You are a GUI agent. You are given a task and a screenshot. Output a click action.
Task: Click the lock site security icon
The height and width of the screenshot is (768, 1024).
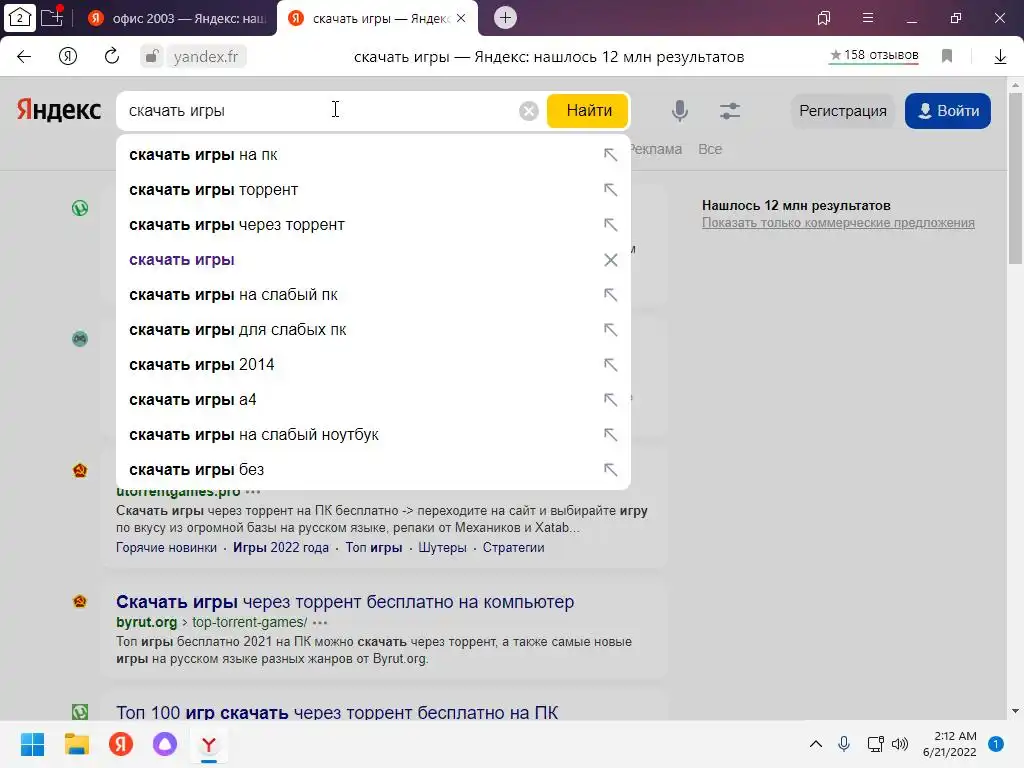[152, 57]
